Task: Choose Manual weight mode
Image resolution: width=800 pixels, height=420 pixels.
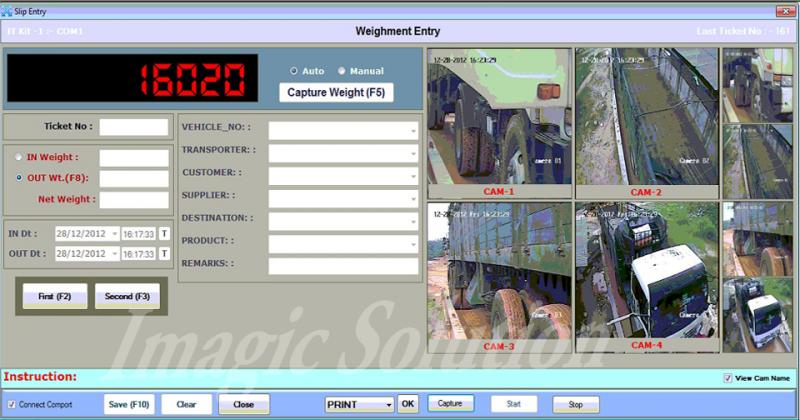Action: (342, 71)
